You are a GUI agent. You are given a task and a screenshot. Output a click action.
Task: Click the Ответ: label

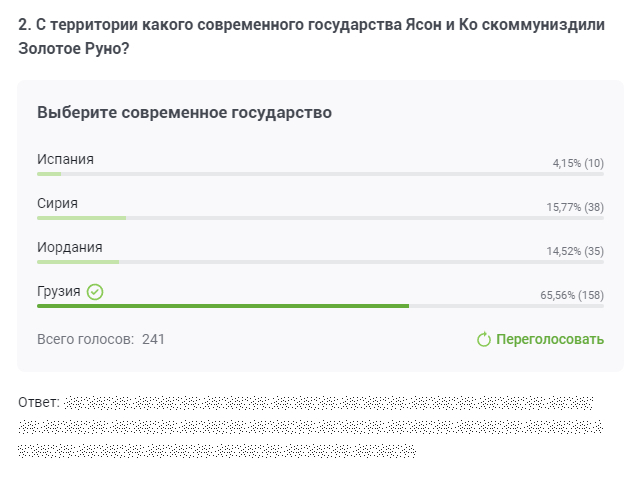coord(39,402)
